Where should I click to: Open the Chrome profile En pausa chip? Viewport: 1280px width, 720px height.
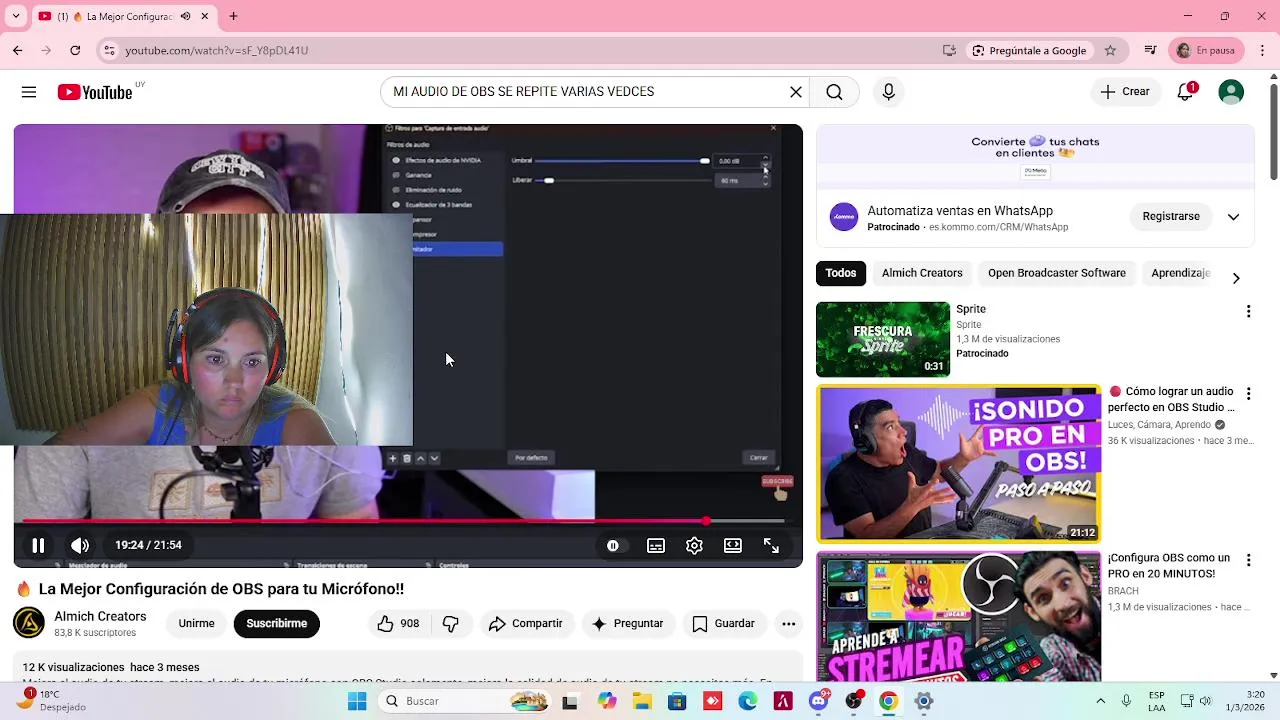[x=1206, y=50]
